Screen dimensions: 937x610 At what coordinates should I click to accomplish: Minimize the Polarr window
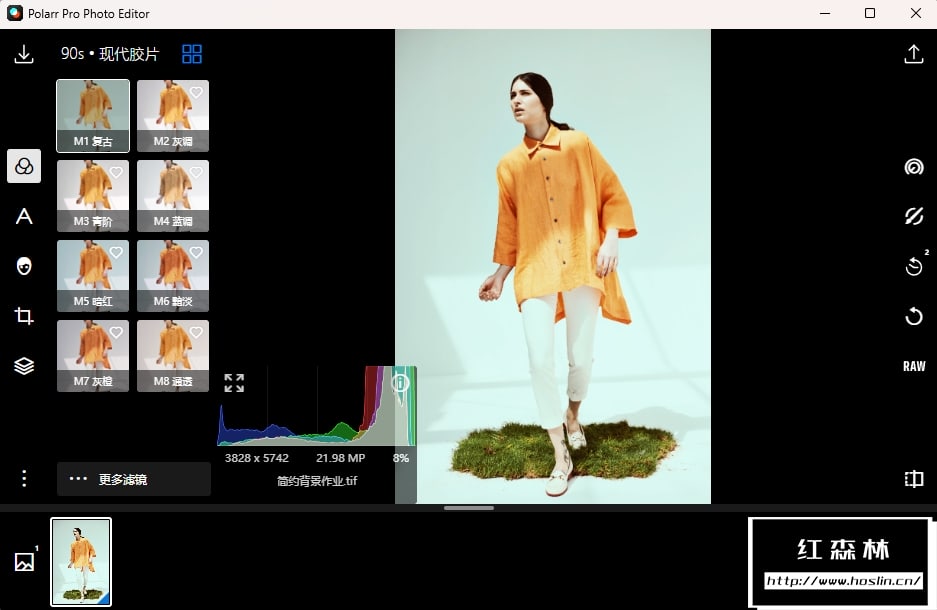[x=825, y=13]
